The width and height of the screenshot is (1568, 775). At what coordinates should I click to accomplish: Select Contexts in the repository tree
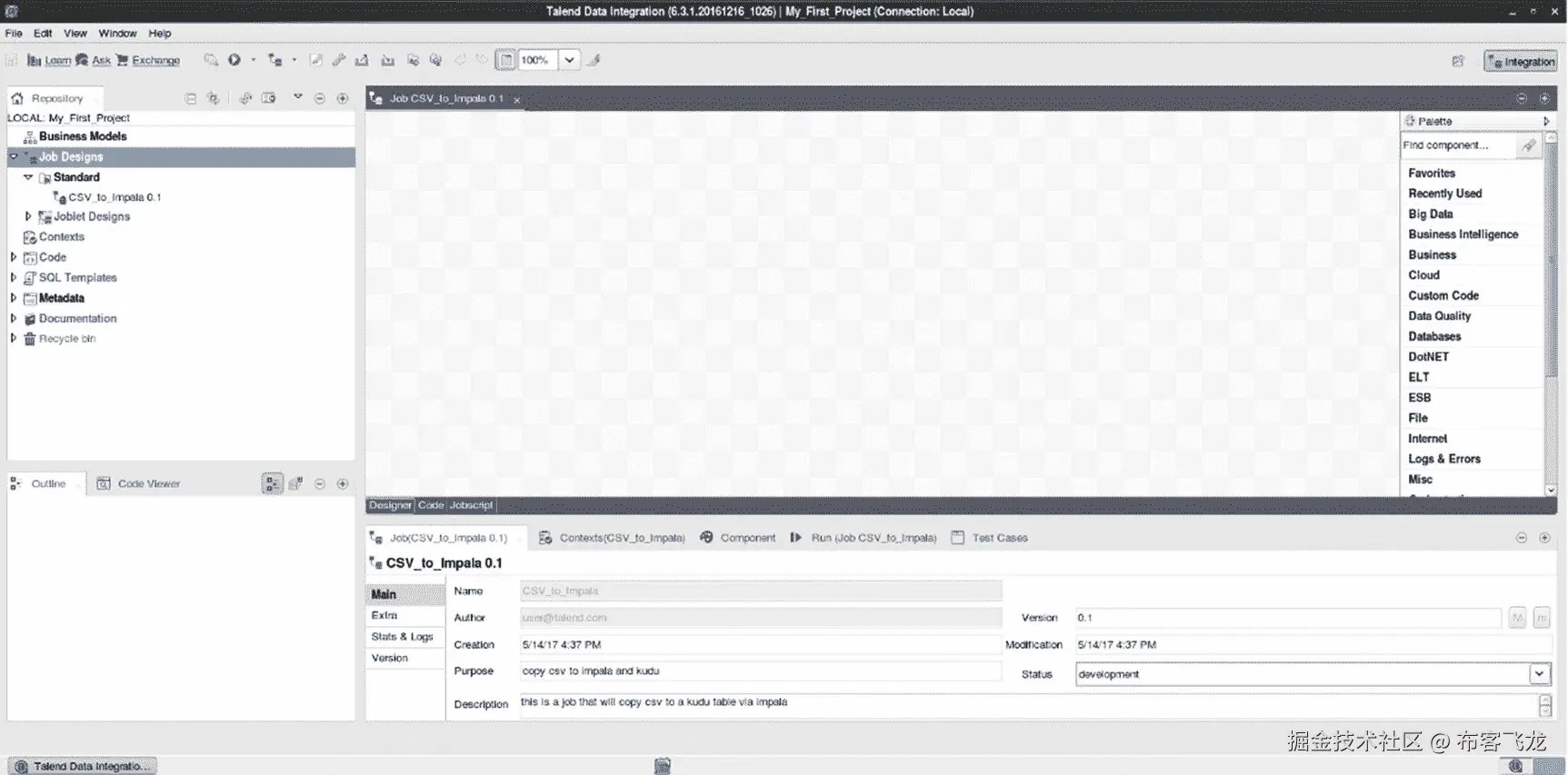(x=61, y=237)
